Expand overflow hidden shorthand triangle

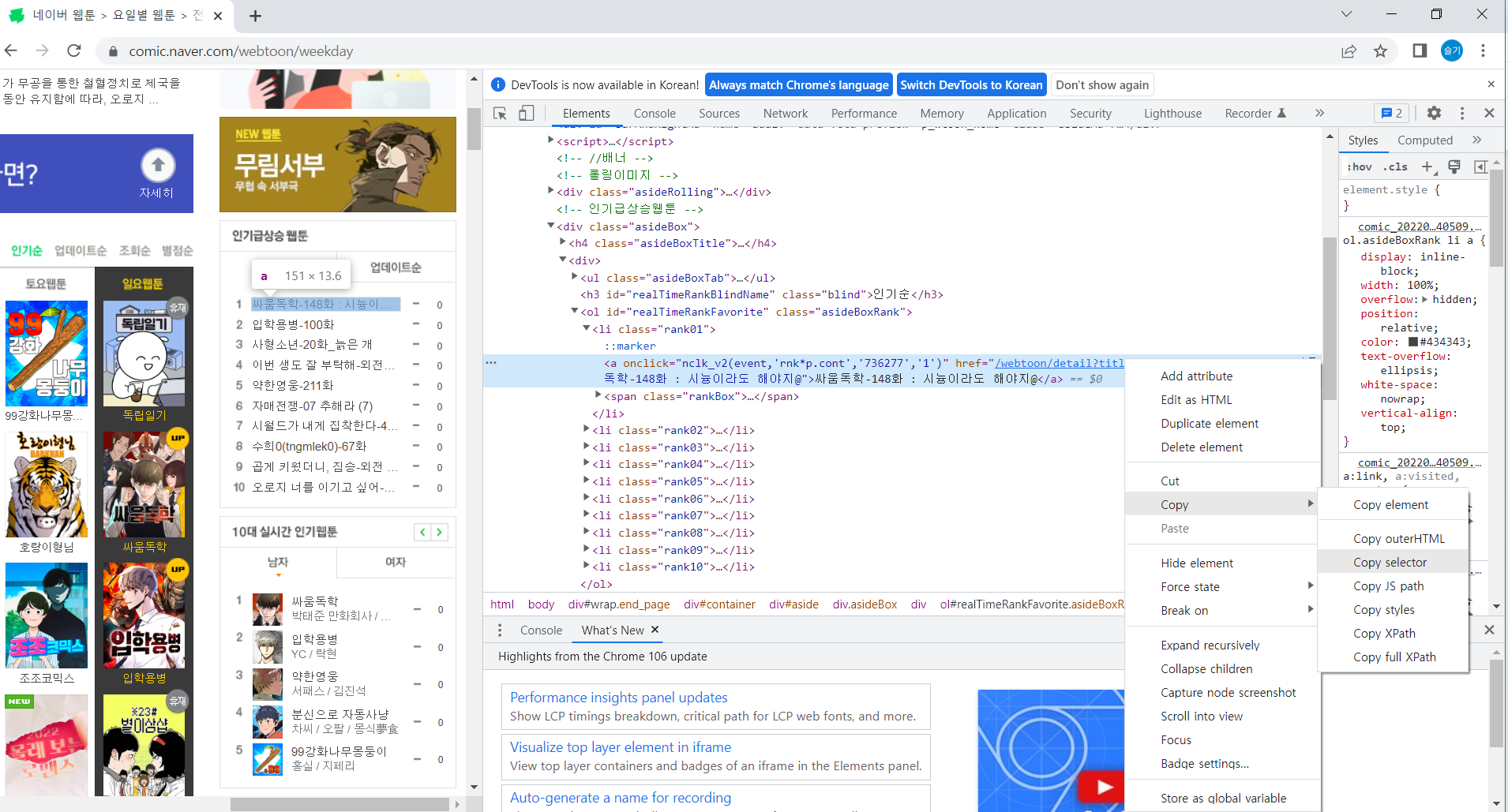[1424, 299]
